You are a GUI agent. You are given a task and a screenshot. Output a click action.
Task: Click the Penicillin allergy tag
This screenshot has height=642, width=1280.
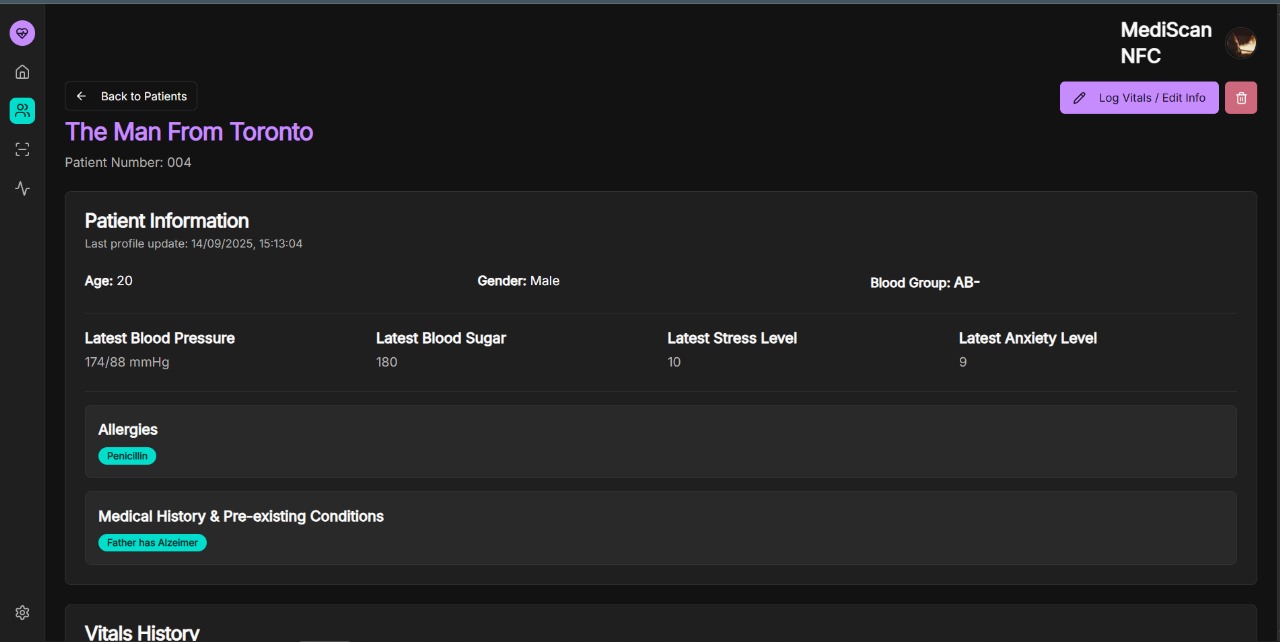(x=127, y=456)
